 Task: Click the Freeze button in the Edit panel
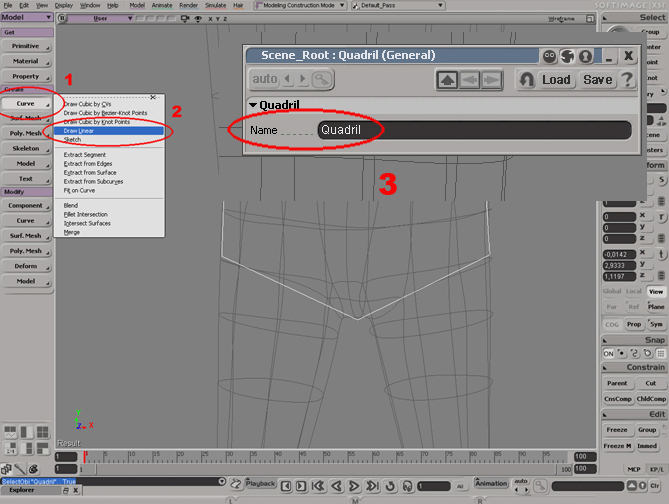click(x=617, y=430)
